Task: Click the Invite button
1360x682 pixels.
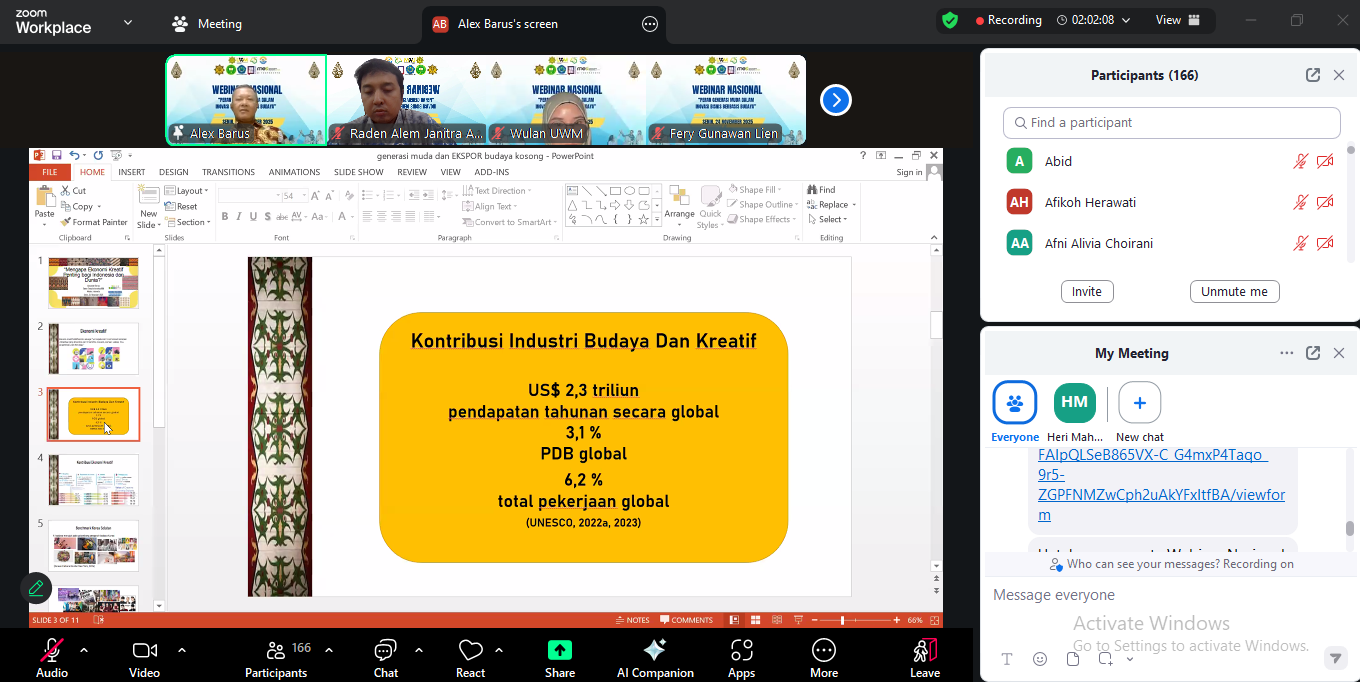Action: [x=1087, y=292]
